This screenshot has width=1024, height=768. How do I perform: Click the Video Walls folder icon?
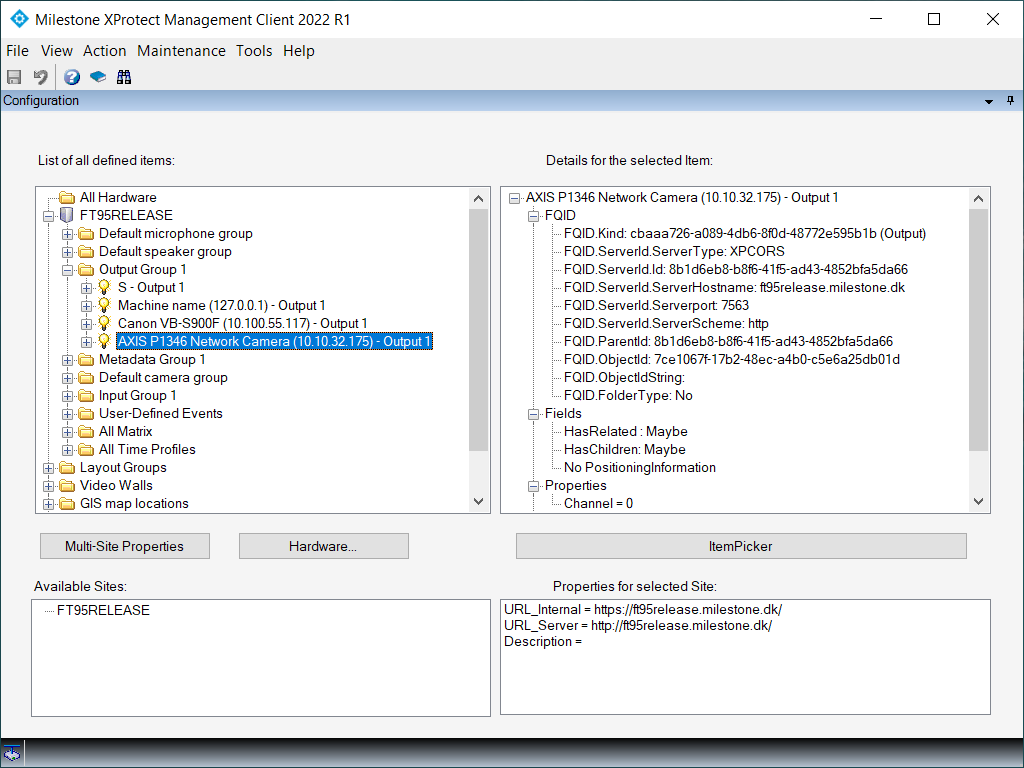(67, 485)
